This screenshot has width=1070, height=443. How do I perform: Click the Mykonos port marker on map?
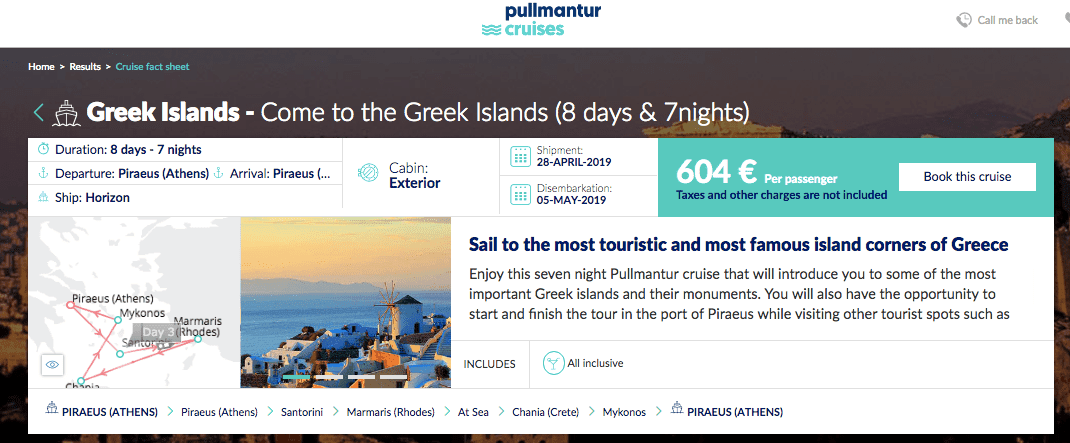tap(117, 318)
